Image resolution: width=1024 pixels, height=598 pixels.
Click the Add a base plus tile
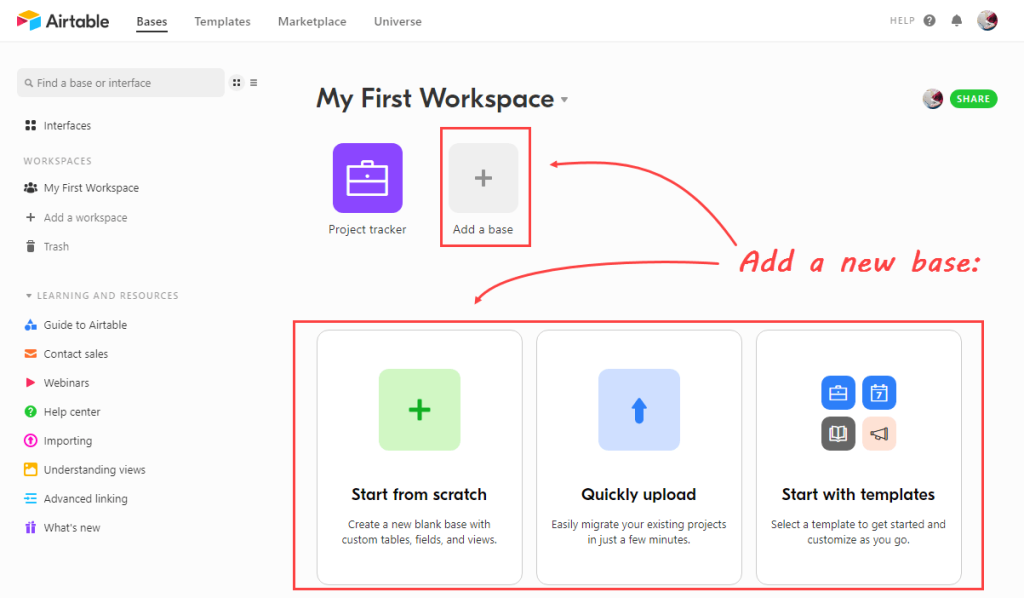click(x=483, y=178)
